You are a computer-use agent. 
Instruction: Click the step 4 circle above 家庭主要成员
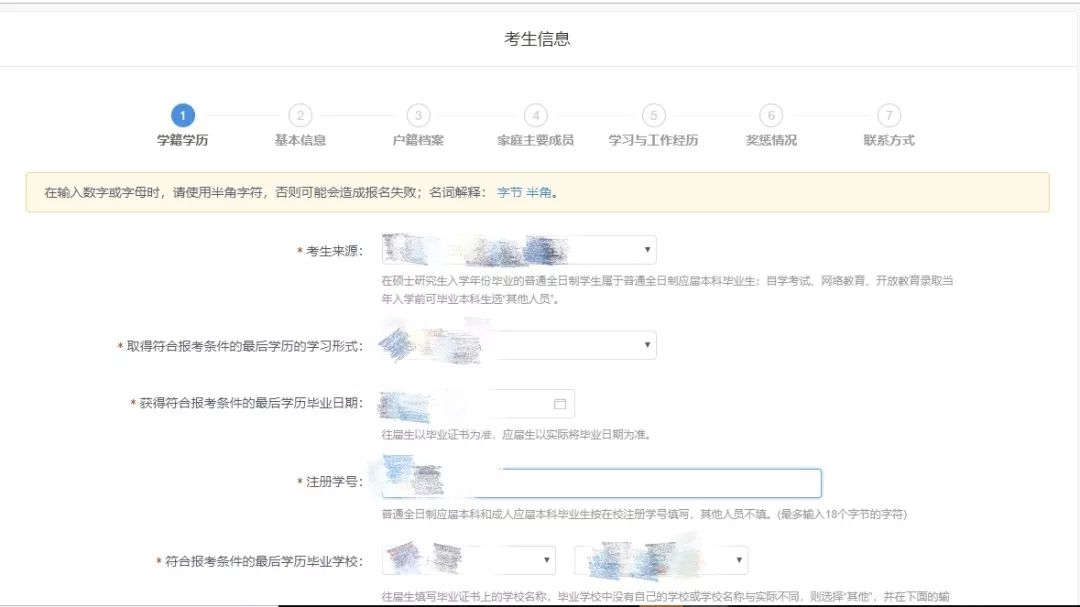click(535, 116)
